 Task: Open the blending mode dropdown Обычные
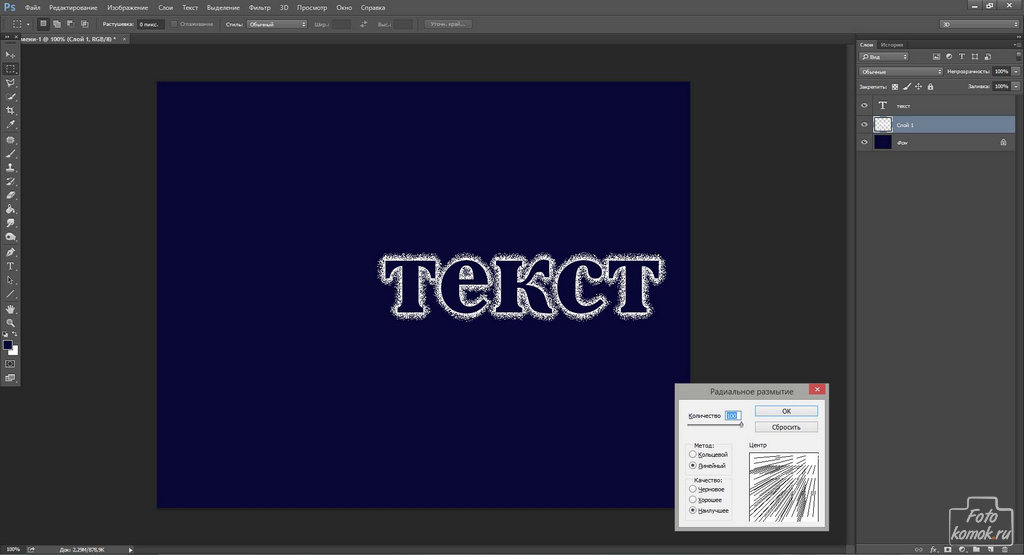coord(900,72)
